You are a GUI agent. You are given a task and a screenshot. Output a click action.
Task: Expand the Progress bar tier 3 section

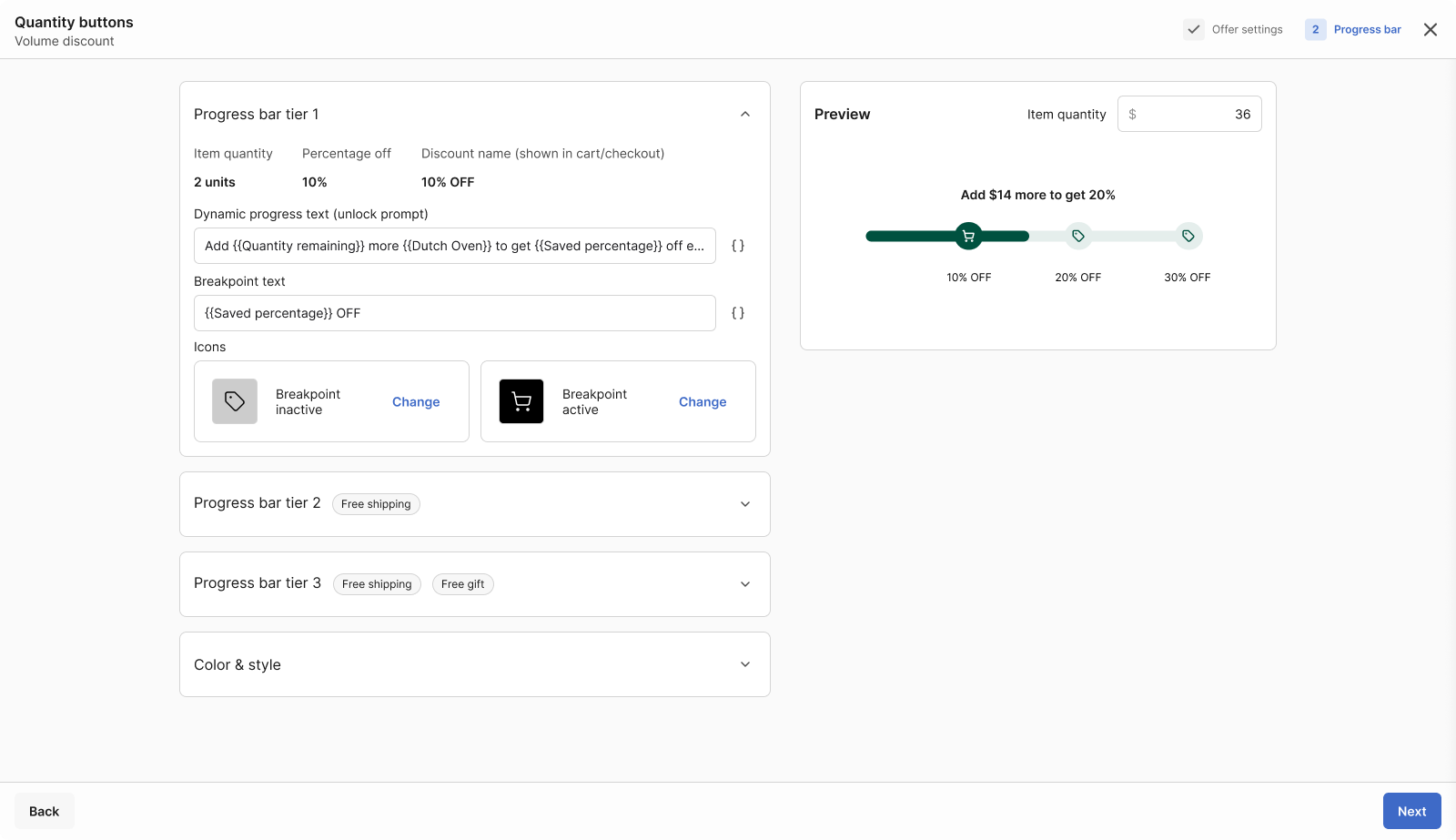tap(745, 584)
